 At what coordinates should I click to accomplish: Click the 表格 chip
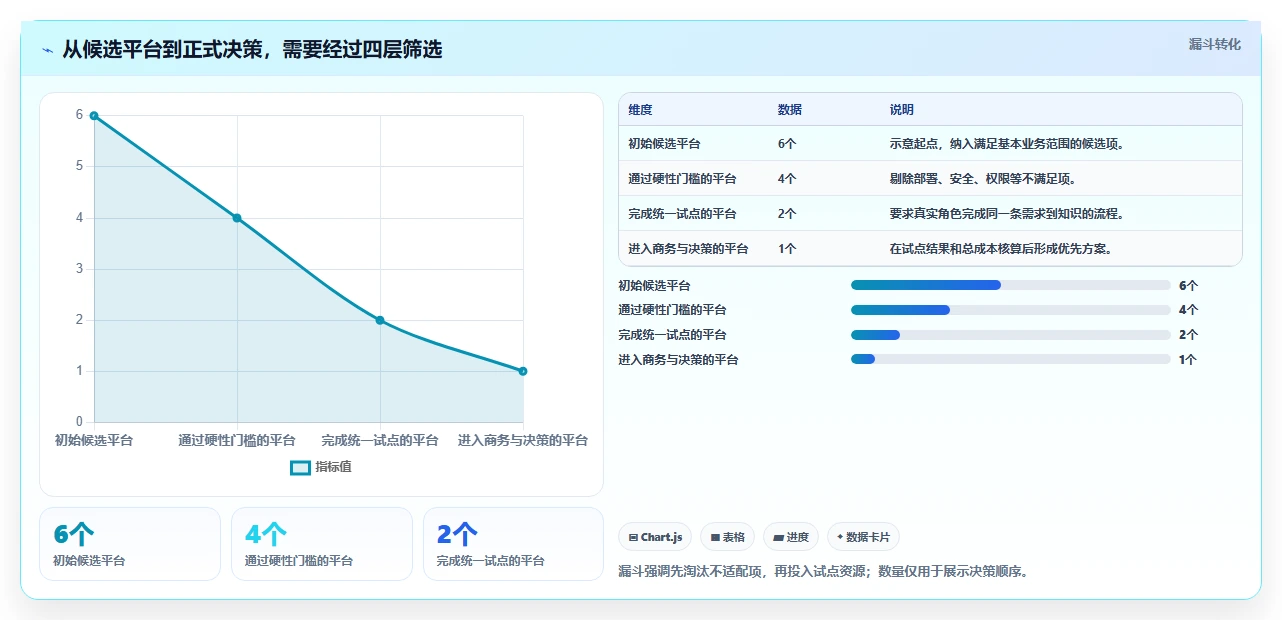pos(728,537)
